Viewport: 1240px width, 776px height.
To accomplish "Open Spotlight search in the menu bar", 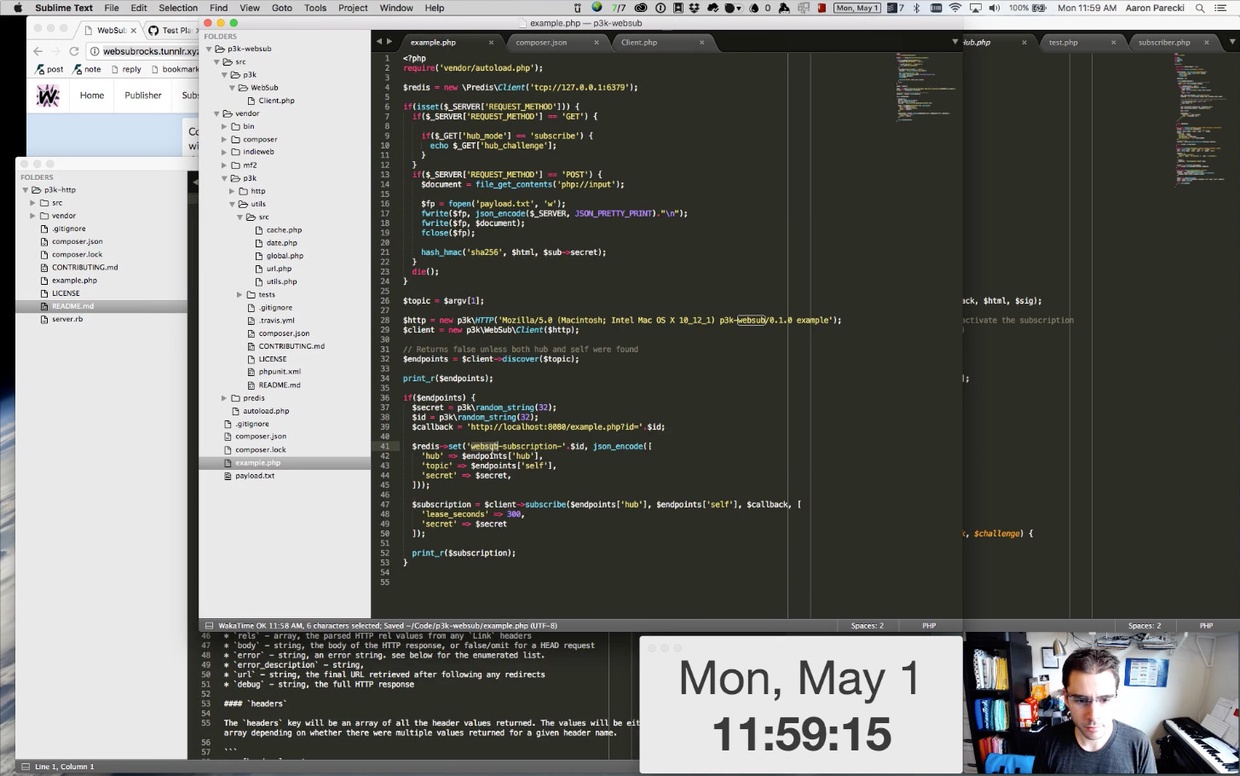I will coord(1200,8).
